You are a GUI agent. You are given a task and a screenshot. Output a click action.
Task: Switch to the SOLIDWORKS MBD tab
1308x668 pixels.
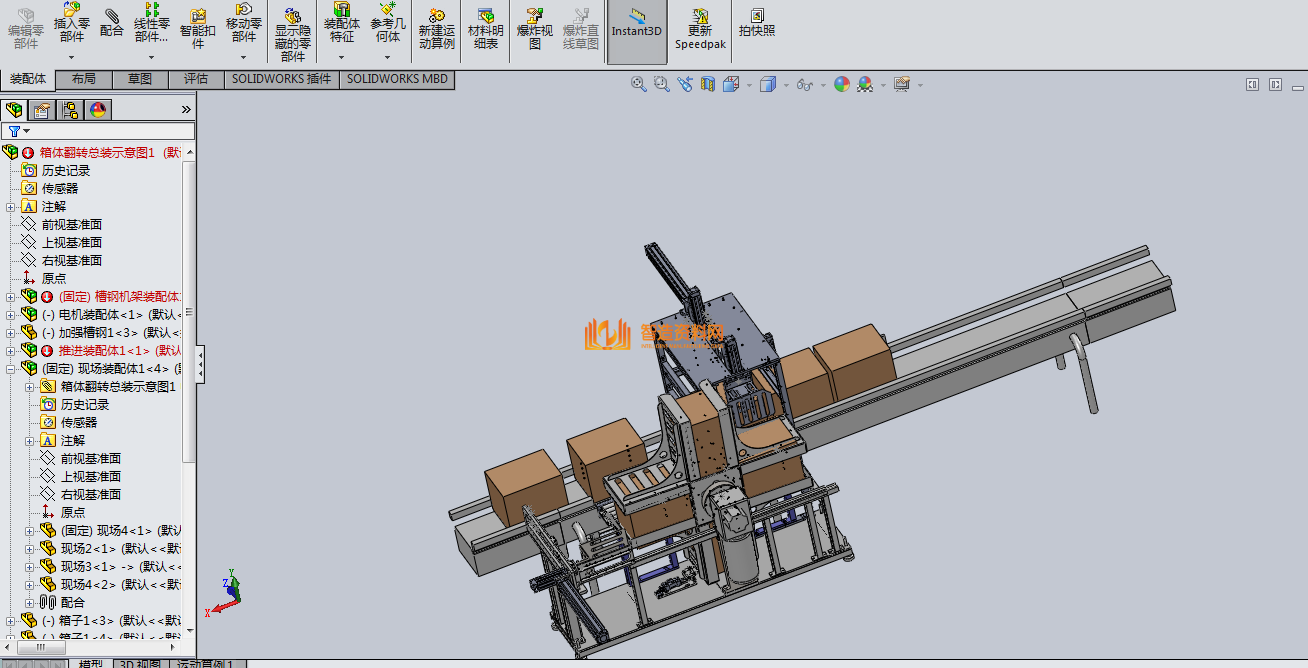[x=397, y=79]
